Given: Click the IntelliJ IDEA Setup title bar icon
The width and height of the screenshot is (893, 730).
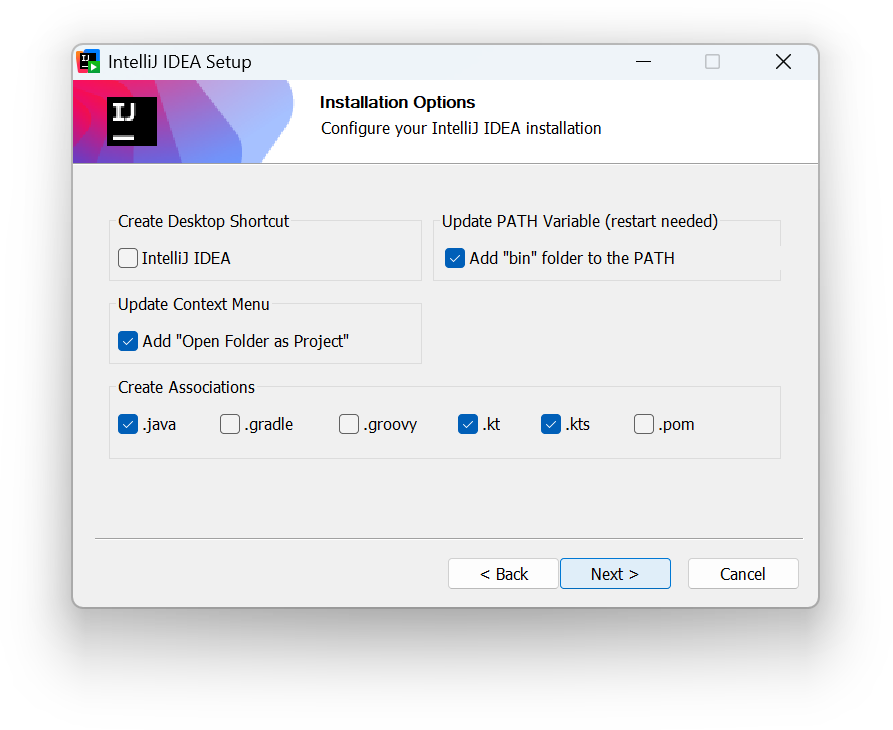Looking at the screenshot, I should point(88,61).
